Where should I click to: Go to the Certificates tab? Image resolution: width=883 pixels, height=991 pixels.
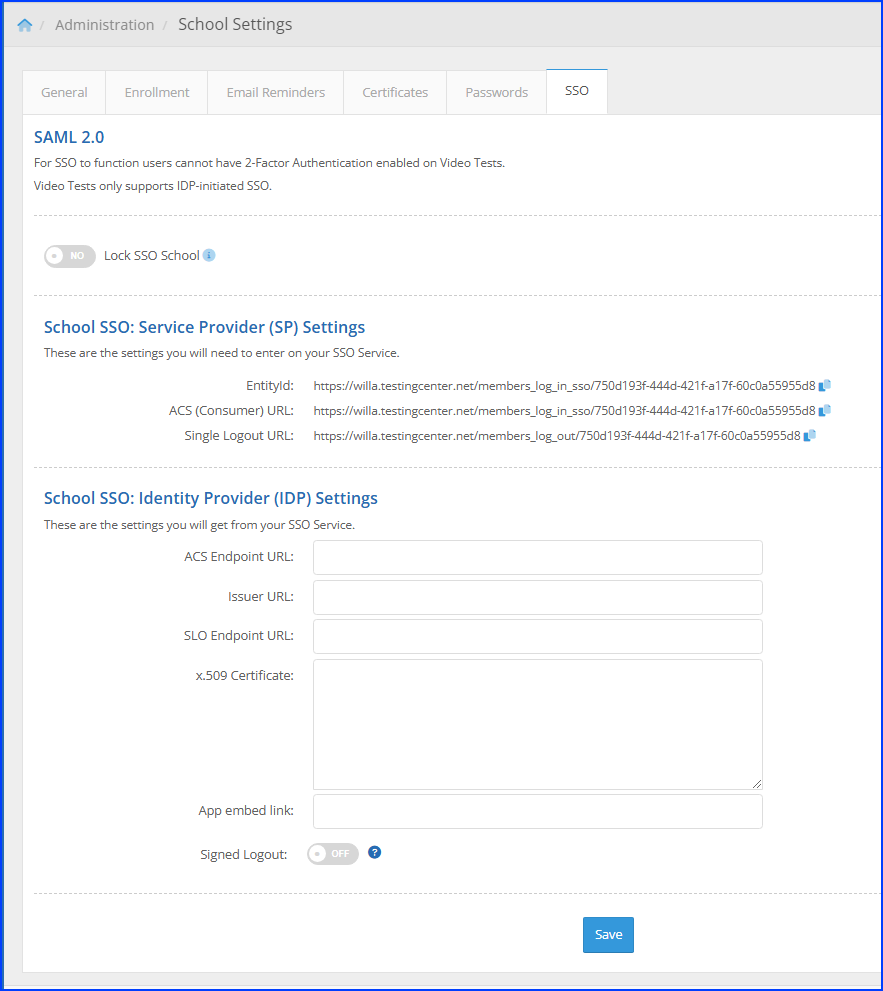pyautogui.click(x=395, y=92)
